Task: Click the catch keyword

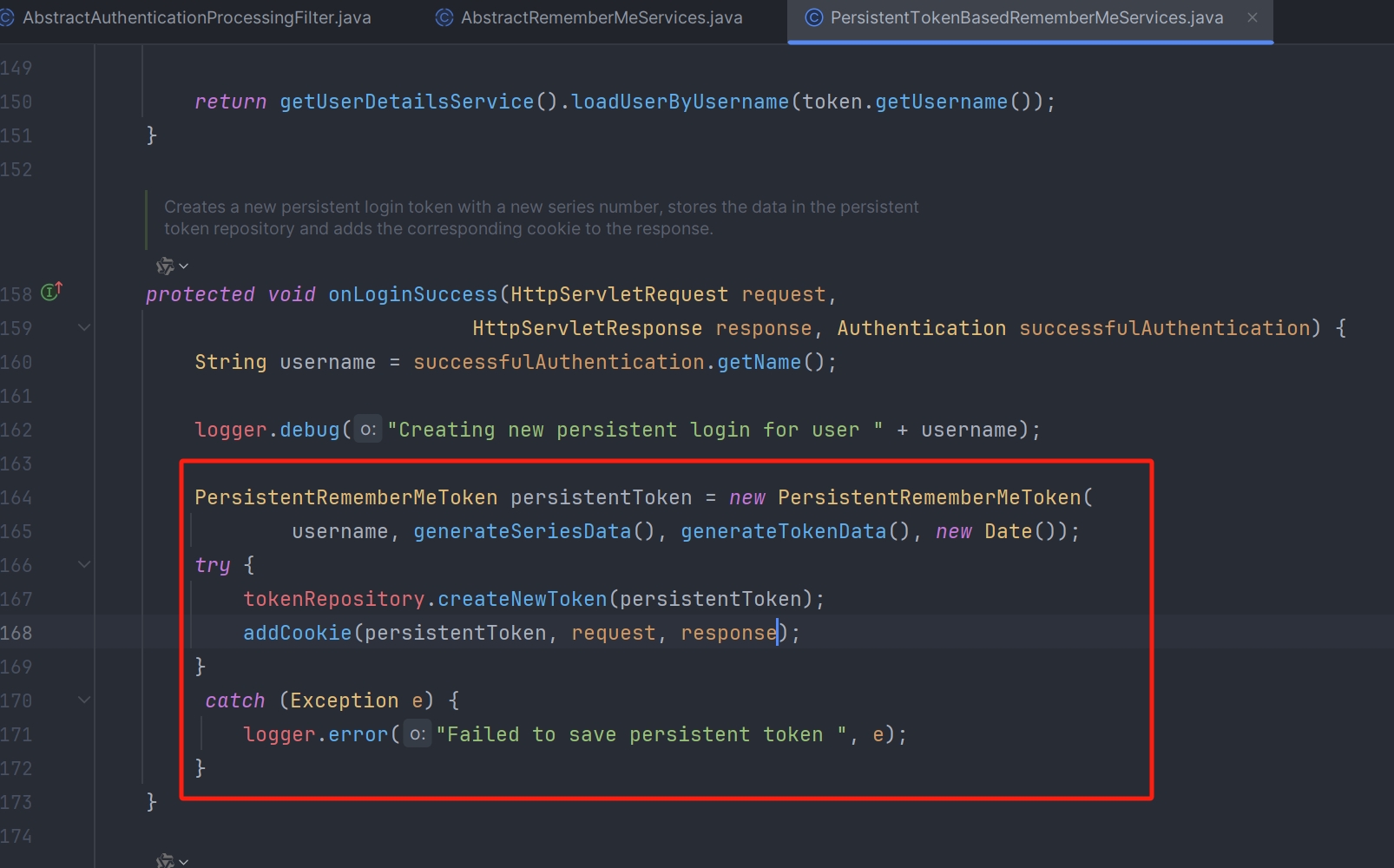Action: pyautogui.click(x=235, y=700)
